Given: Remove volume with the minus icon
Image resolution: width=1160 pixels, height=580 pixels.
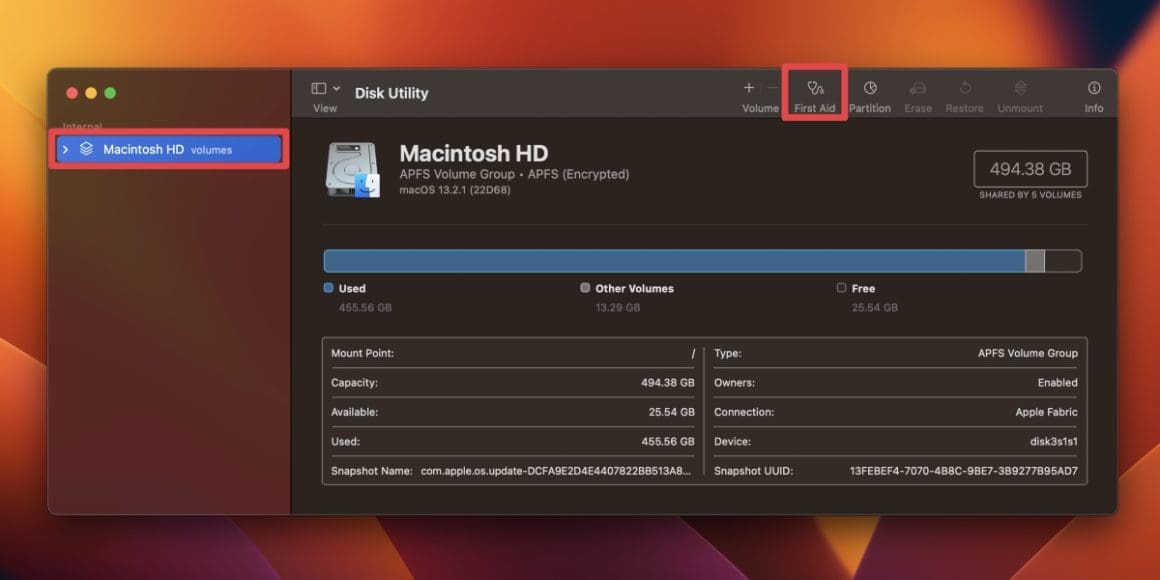Looking at the screenshot, I should coord(772,88).
